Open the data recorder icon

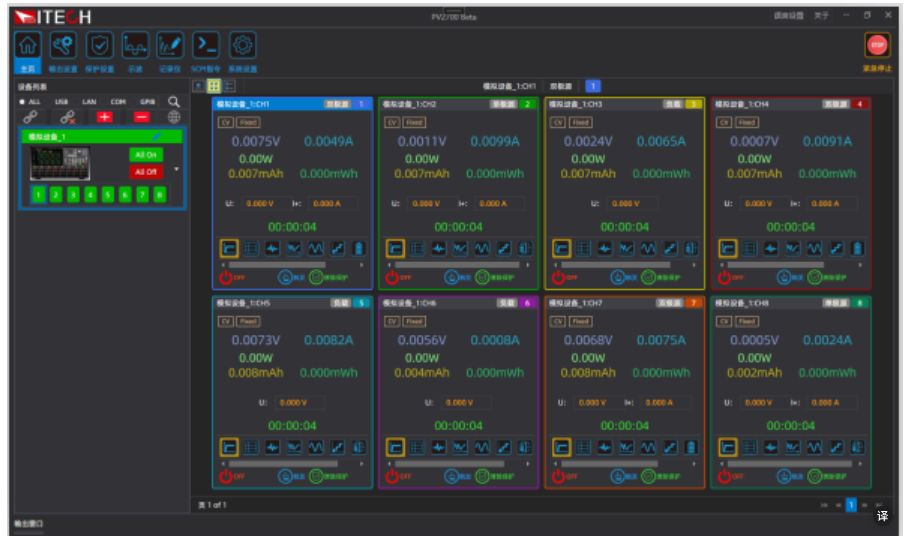coord(170,46)
